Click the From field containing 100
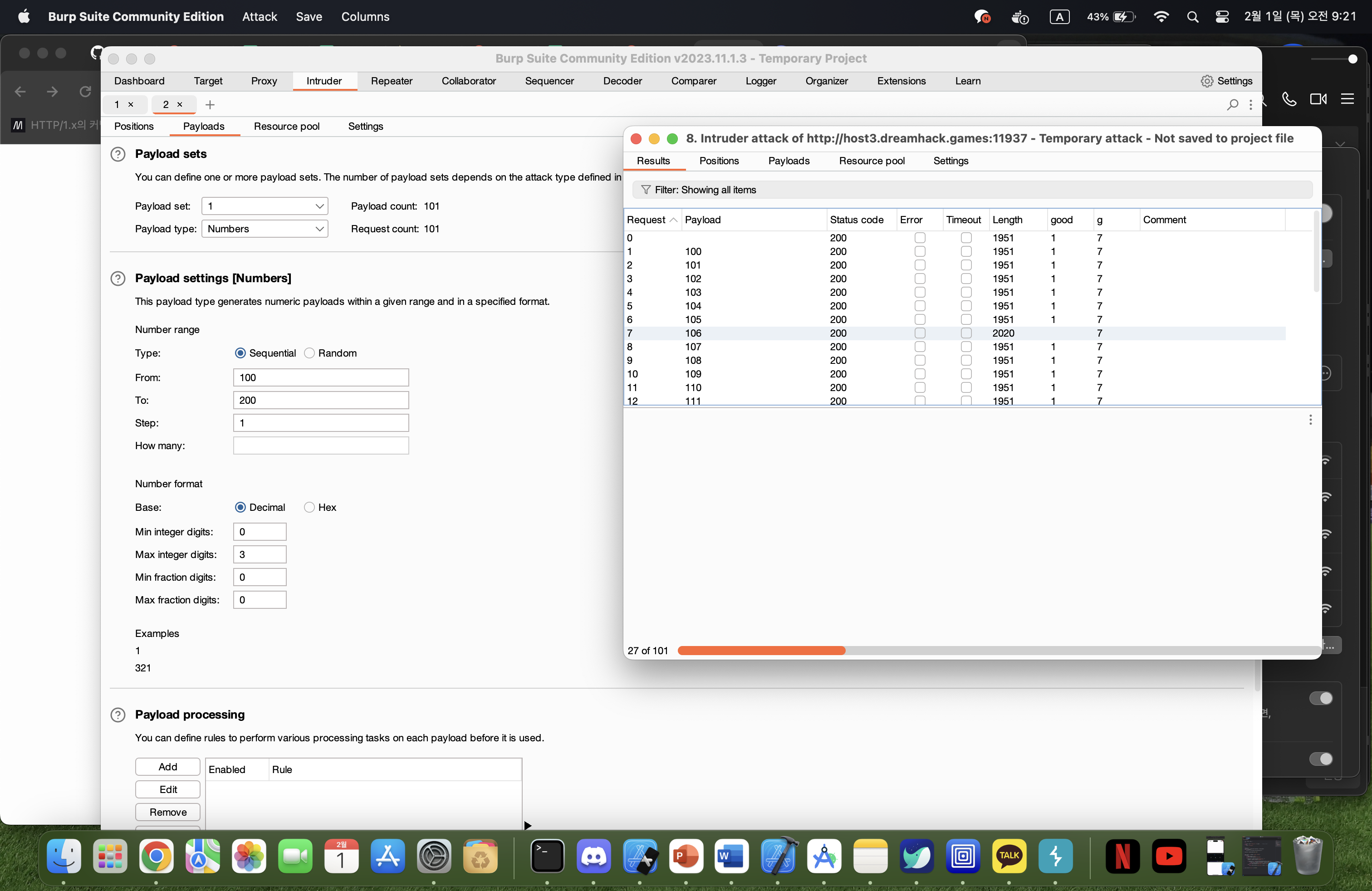 point(320,378)
